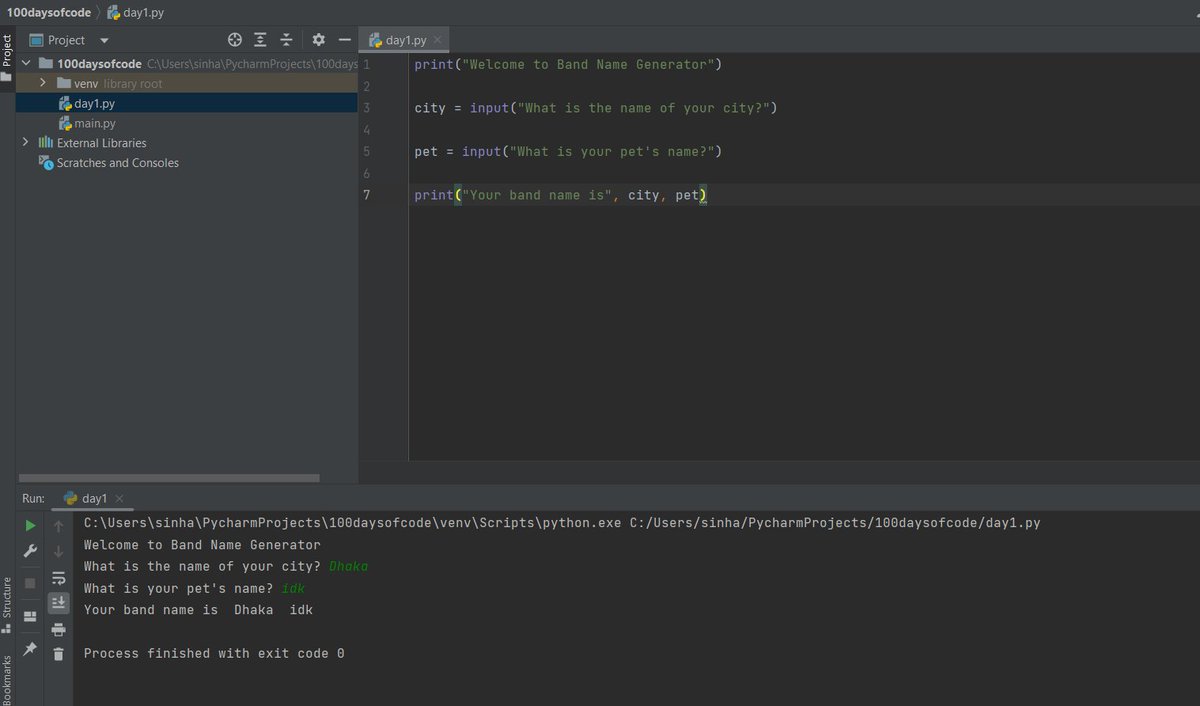Click day1.py breadcrumb in navigation bar
Image resolution: width=1200 pixels, height=706 pixels.
(x=135, y=13)
